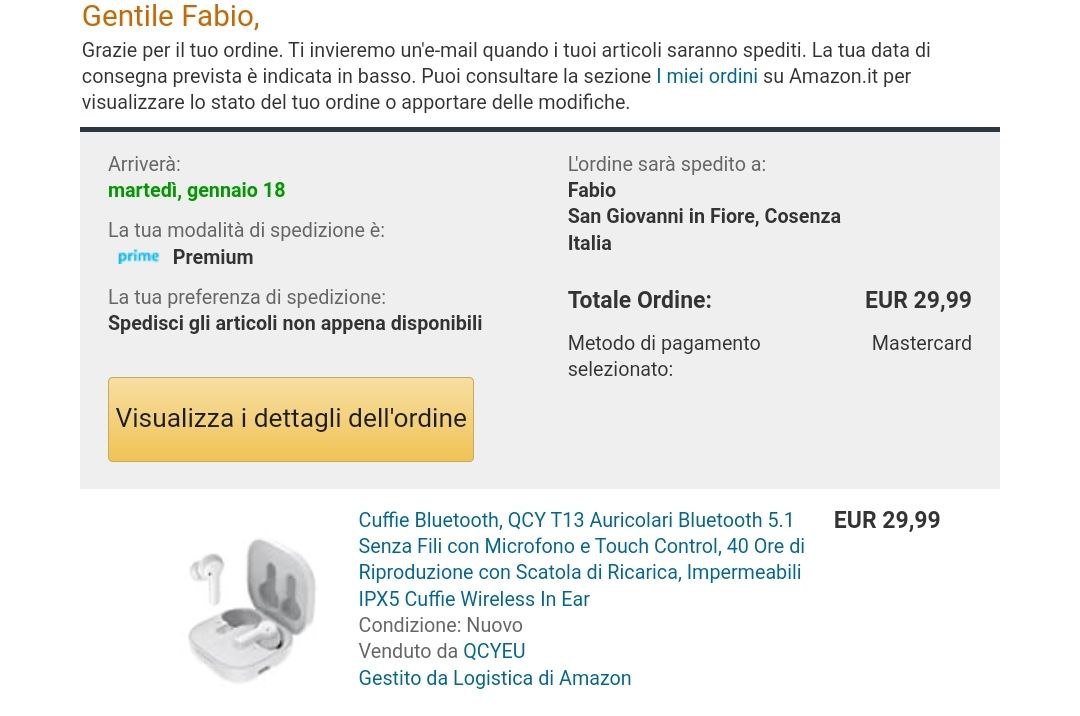Click the "Gentile Fabio," greeting heading

click(x=170, y=17)
